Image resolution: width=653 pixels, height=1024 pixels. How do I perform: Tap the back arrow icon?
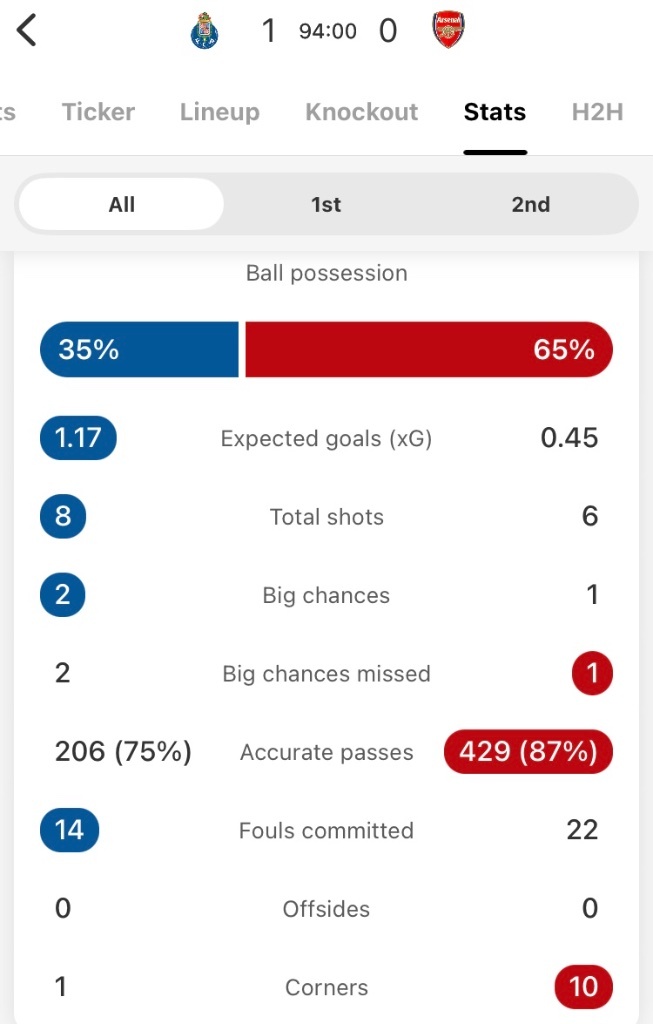(x=26, y=30)
